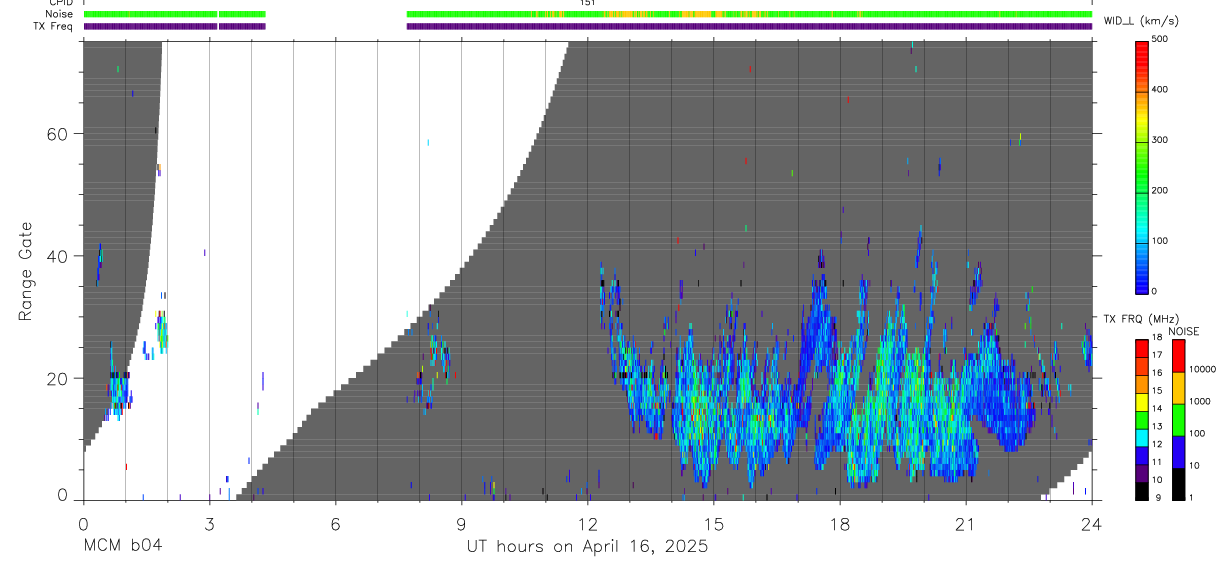The image size is (1228, 567).
Task: Click the 'MCM b04' radar beam label
Action: 122,547
